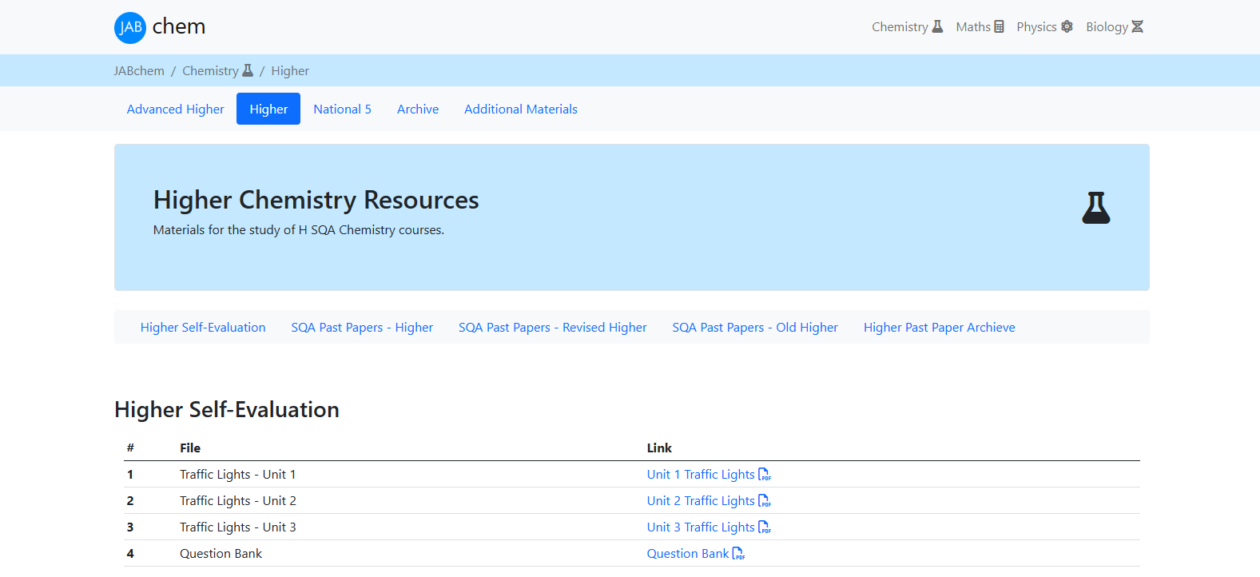Click PDF icon beside Unit 2 Traffic Lights

point(765,501)
